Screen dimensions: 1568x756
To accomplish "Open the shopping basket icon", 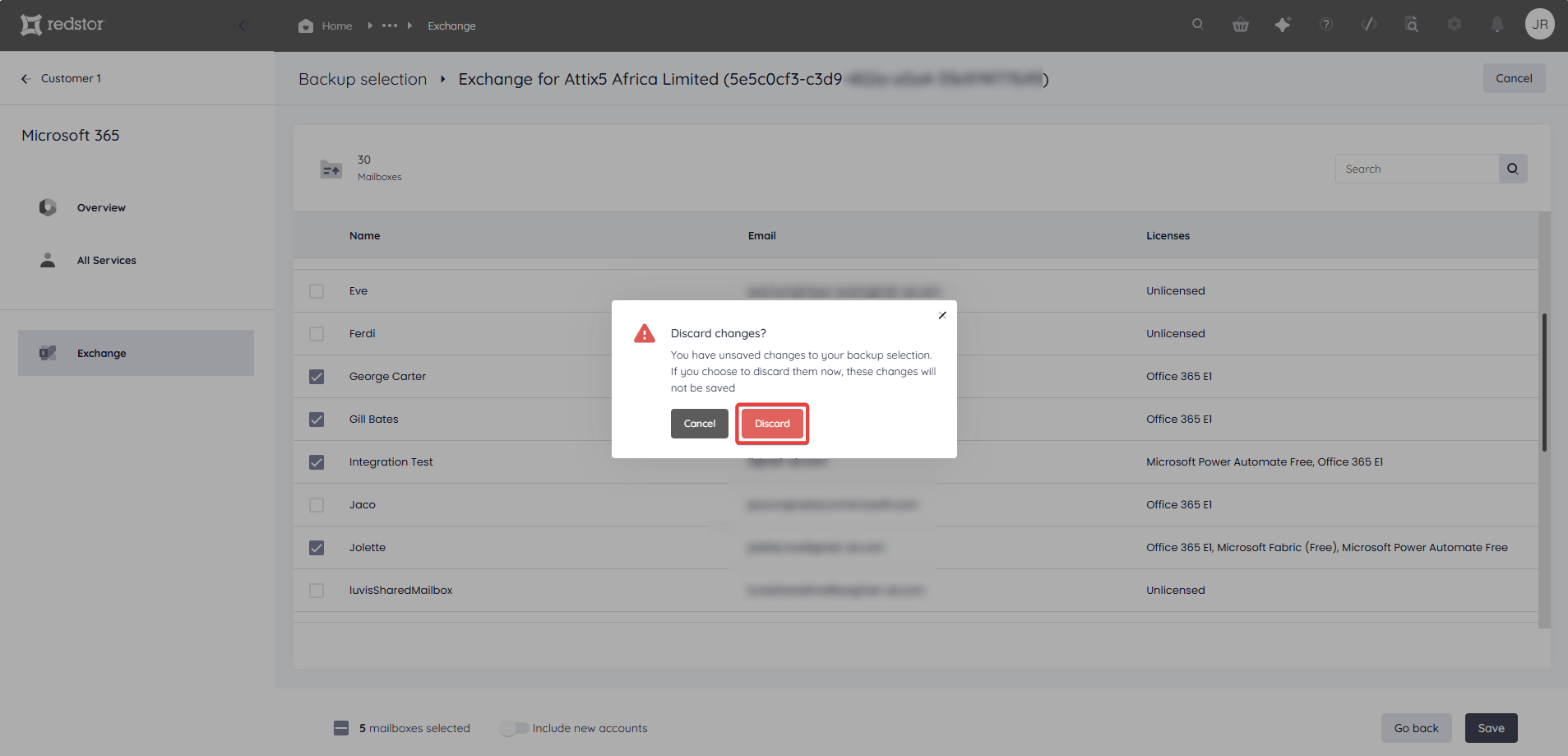I will click(x=1241, y=25).
